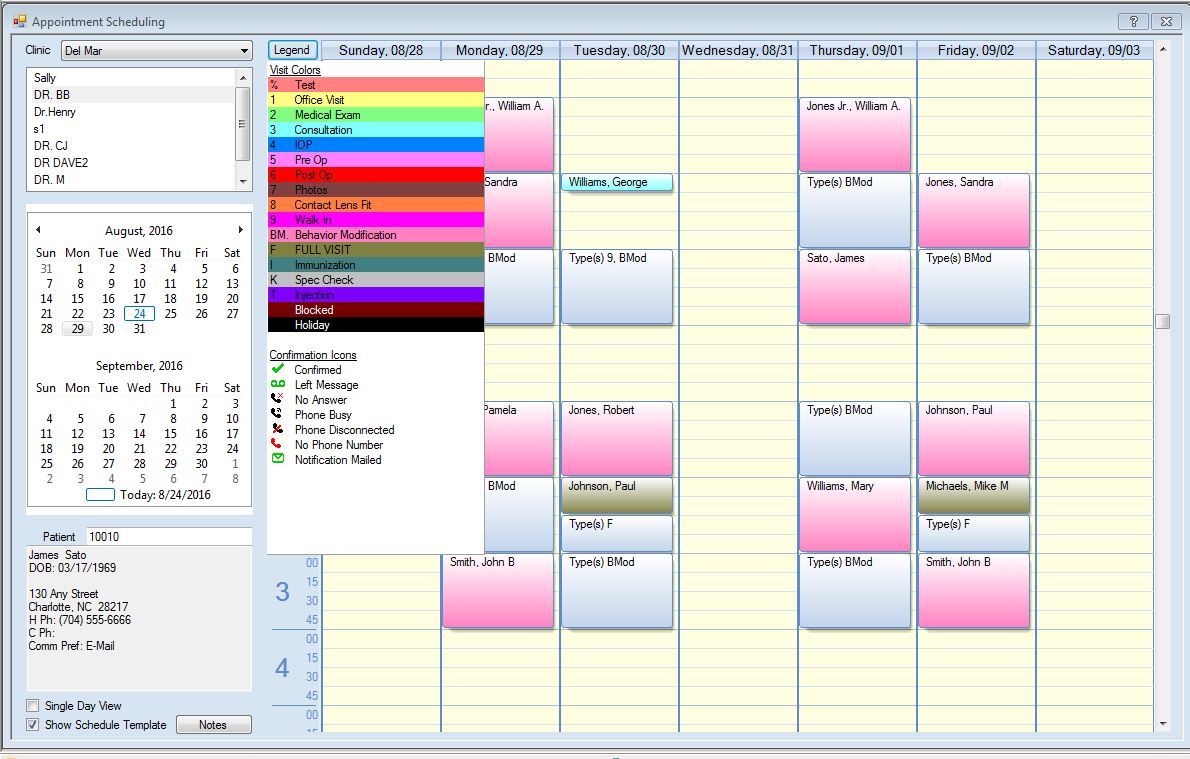Click the Office Visit yellow color row

pos(376,99)
